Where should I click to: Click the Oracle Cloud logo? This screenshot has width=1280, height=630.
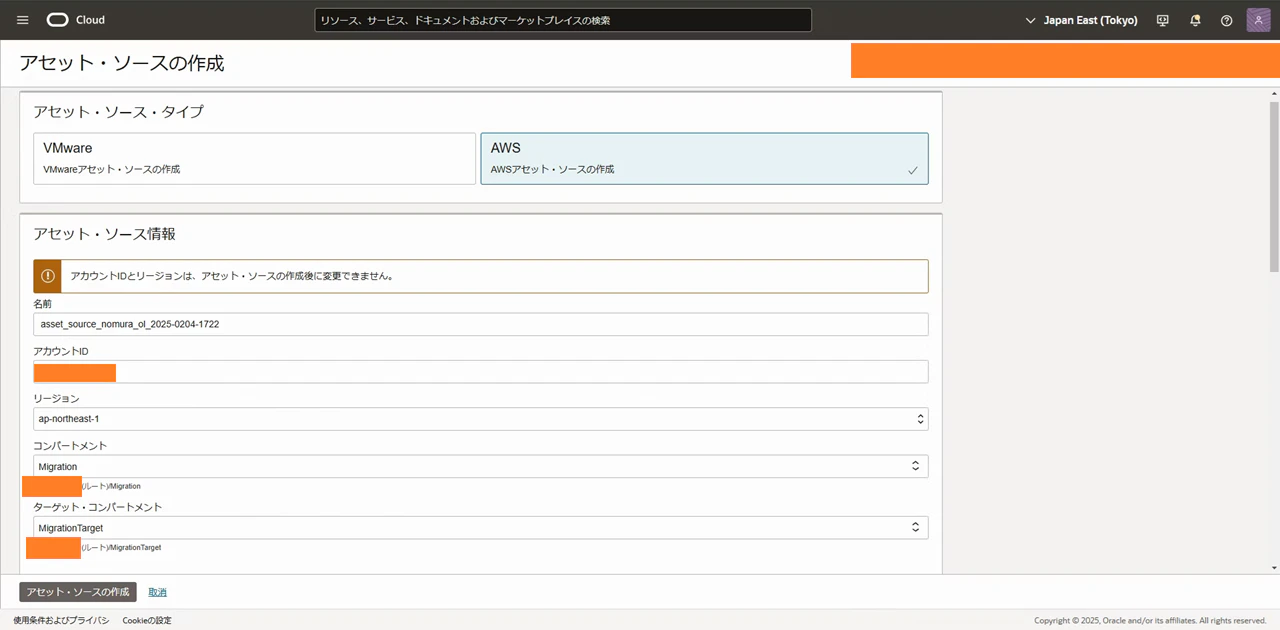coord(76,20)
